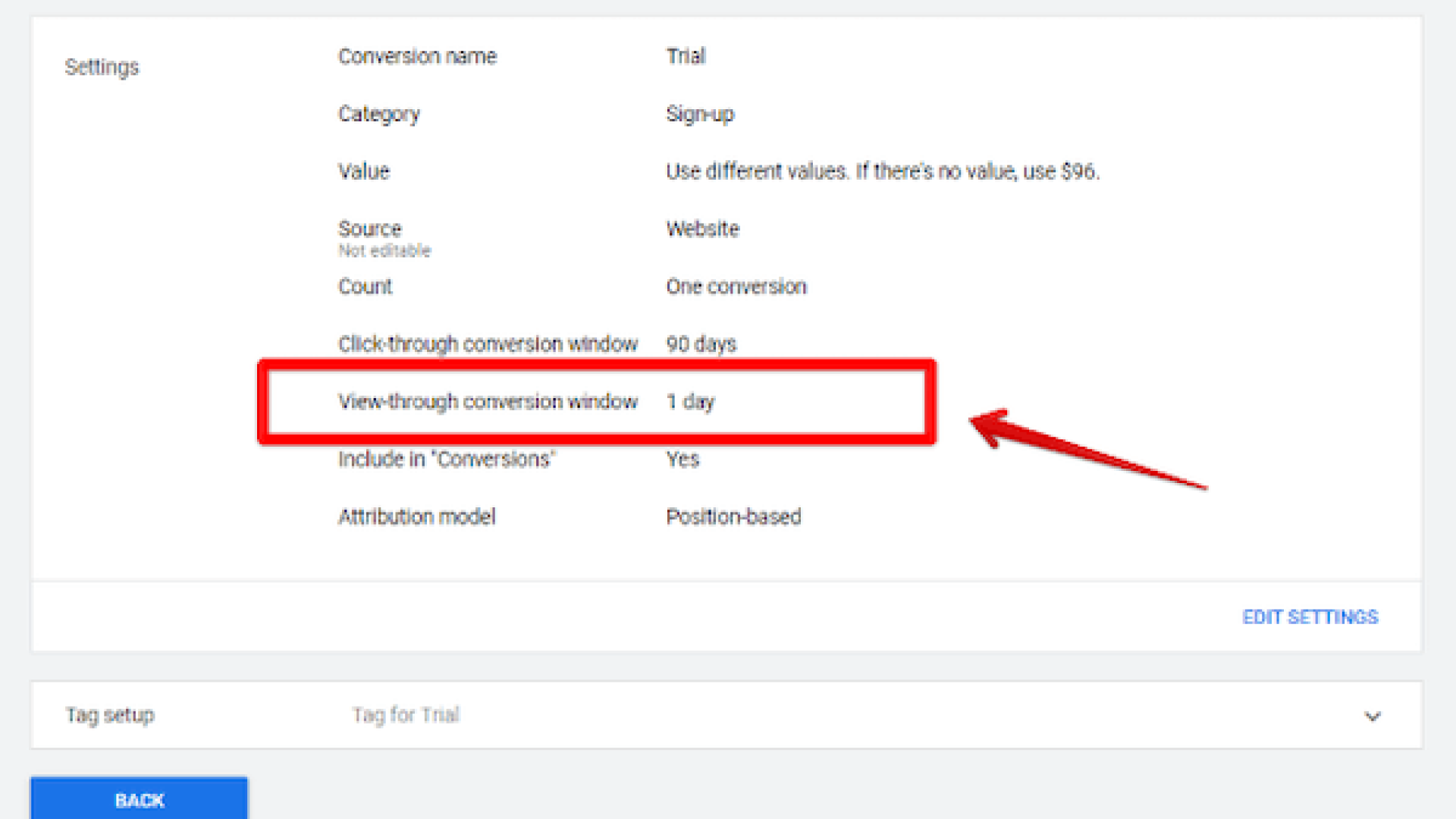Click EDIT SETTINGS link
The image size is (1456, 819).
[x=1310, y=617]
